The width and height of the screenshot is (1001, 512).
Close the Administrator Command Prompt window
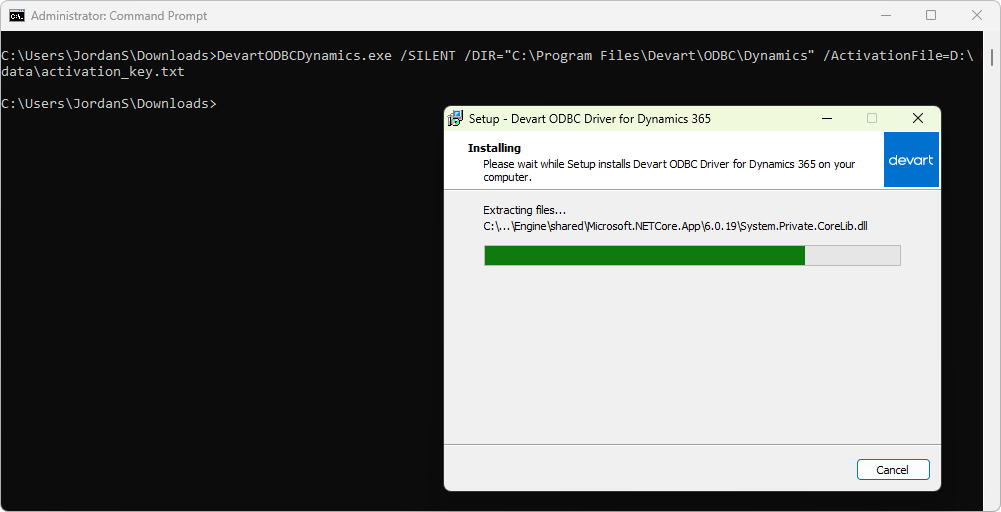coord(977,15)
